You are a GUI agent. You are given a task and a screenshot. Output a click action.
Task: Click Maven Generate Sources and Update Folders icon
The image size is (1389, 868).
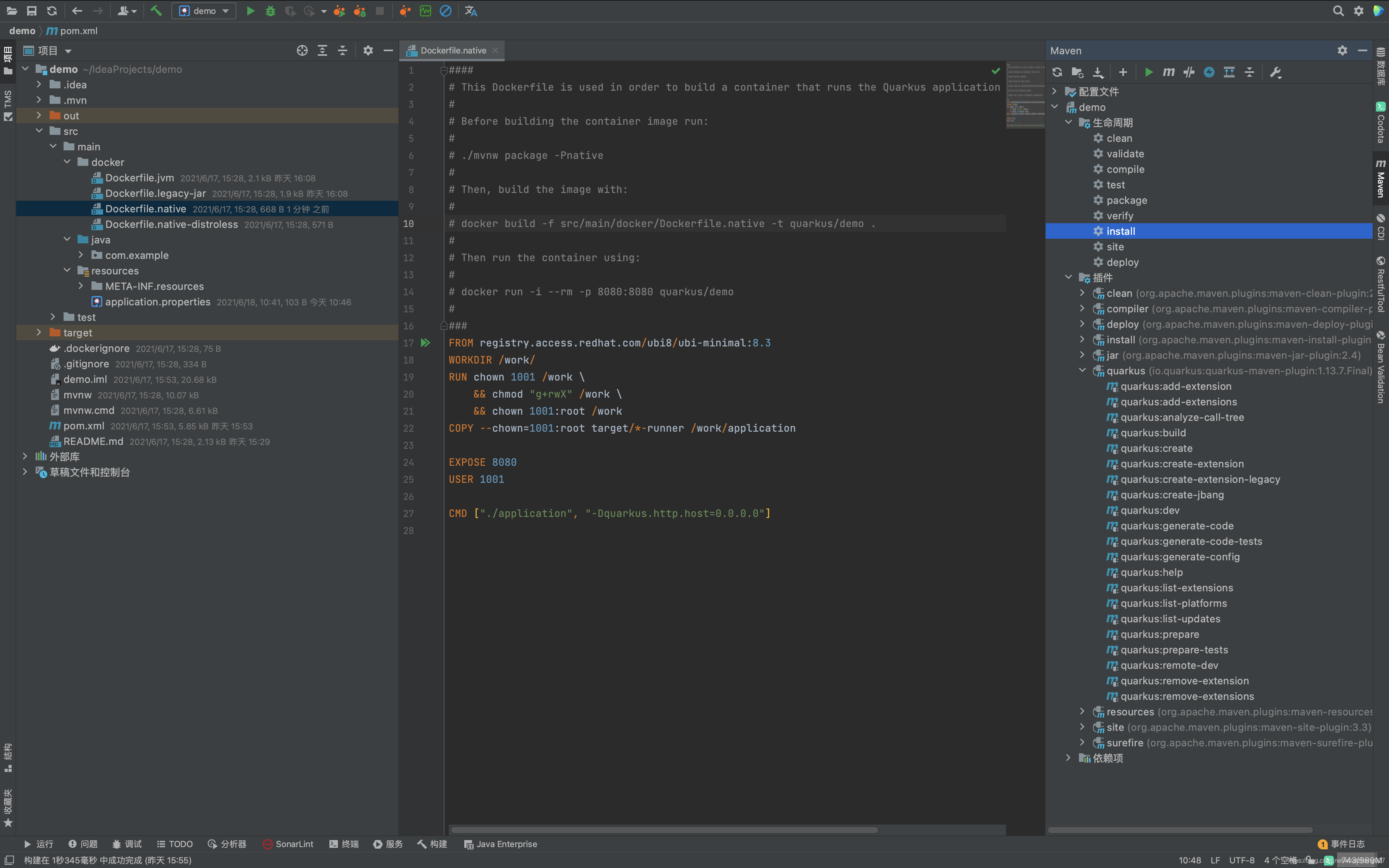1077,72
